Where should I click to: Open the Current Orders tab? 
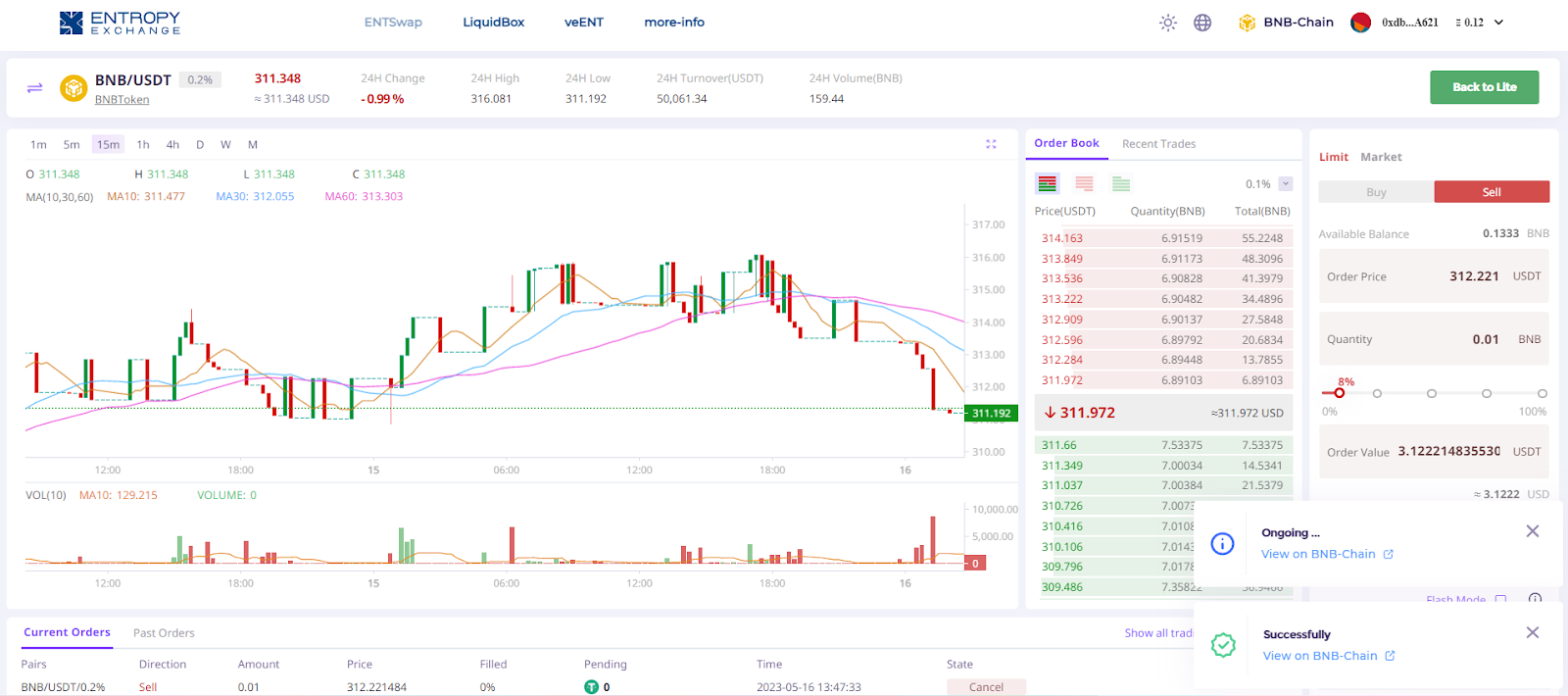coord(67,633)
